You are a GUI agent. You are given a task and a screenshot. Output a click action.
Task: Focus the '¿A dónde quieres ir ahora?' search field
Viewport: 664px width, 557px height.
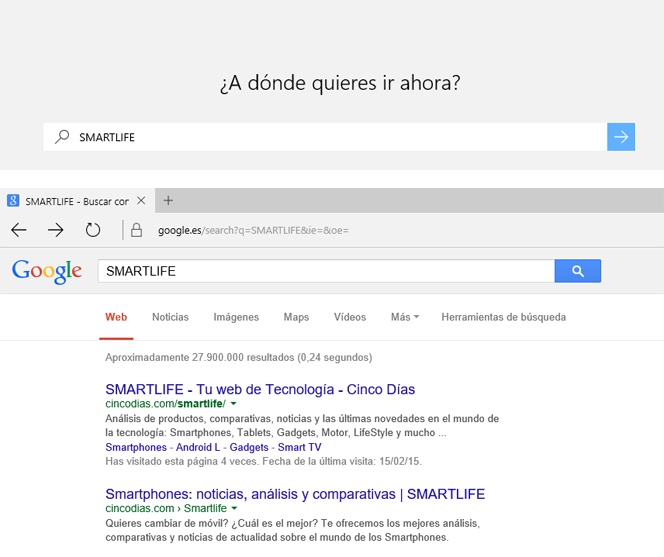(x=325, y=137)
